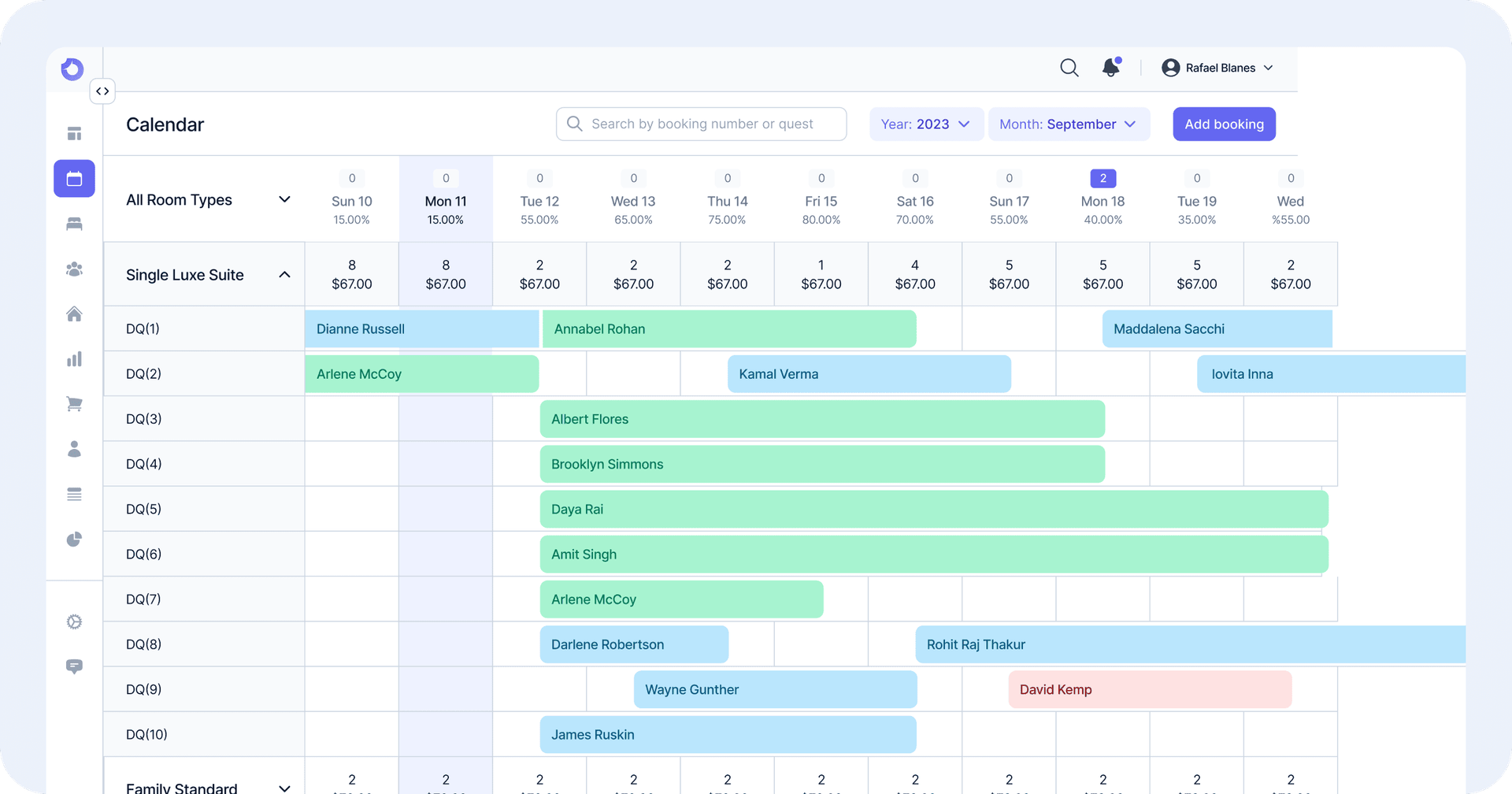This screenshot has width=1512, height=794.
Task: Open Wayne Gunther booking
Action: (x=775, y=689)
